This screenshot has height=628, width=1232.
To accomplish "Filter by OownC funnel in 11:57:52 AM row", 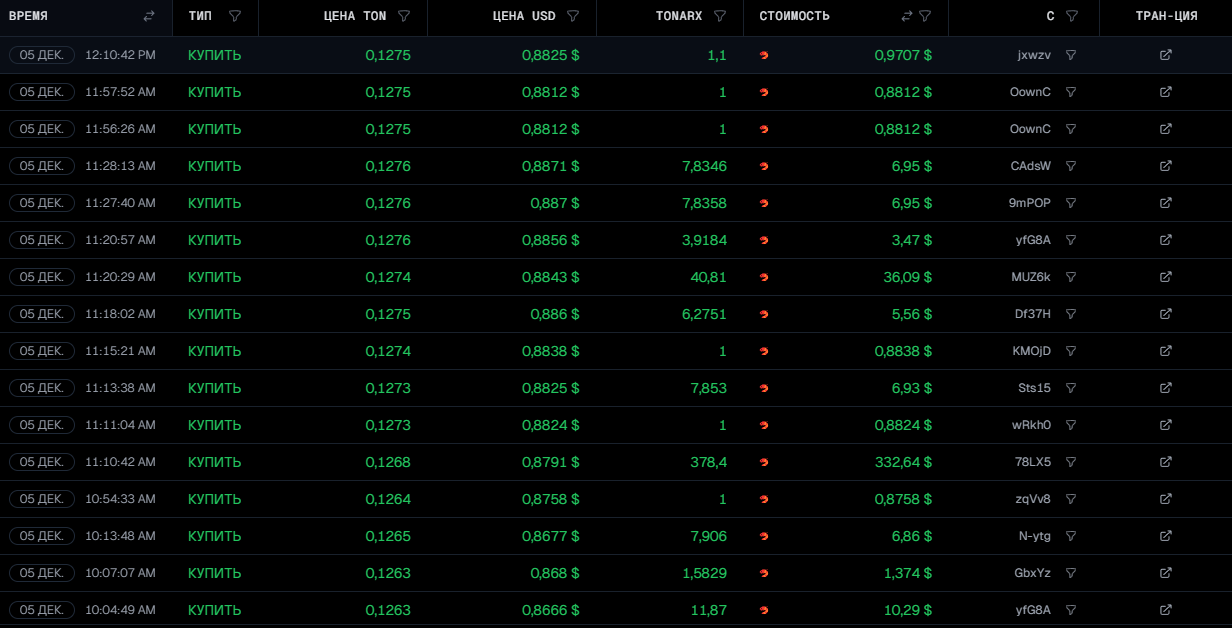I will [x=1071, y=92].
